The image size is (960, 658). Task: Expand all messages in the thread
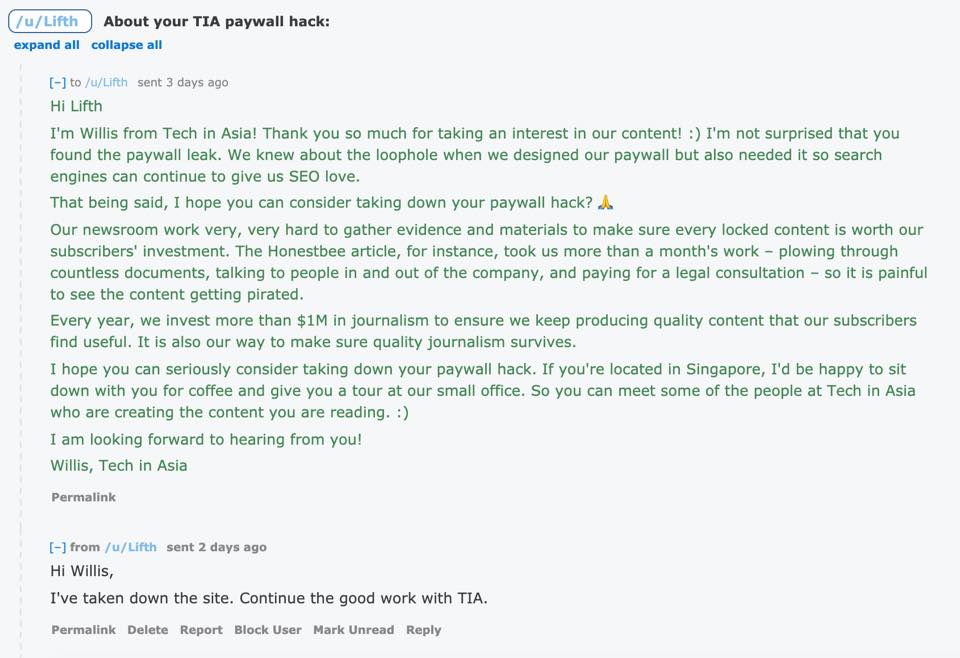tap(47, 45)
